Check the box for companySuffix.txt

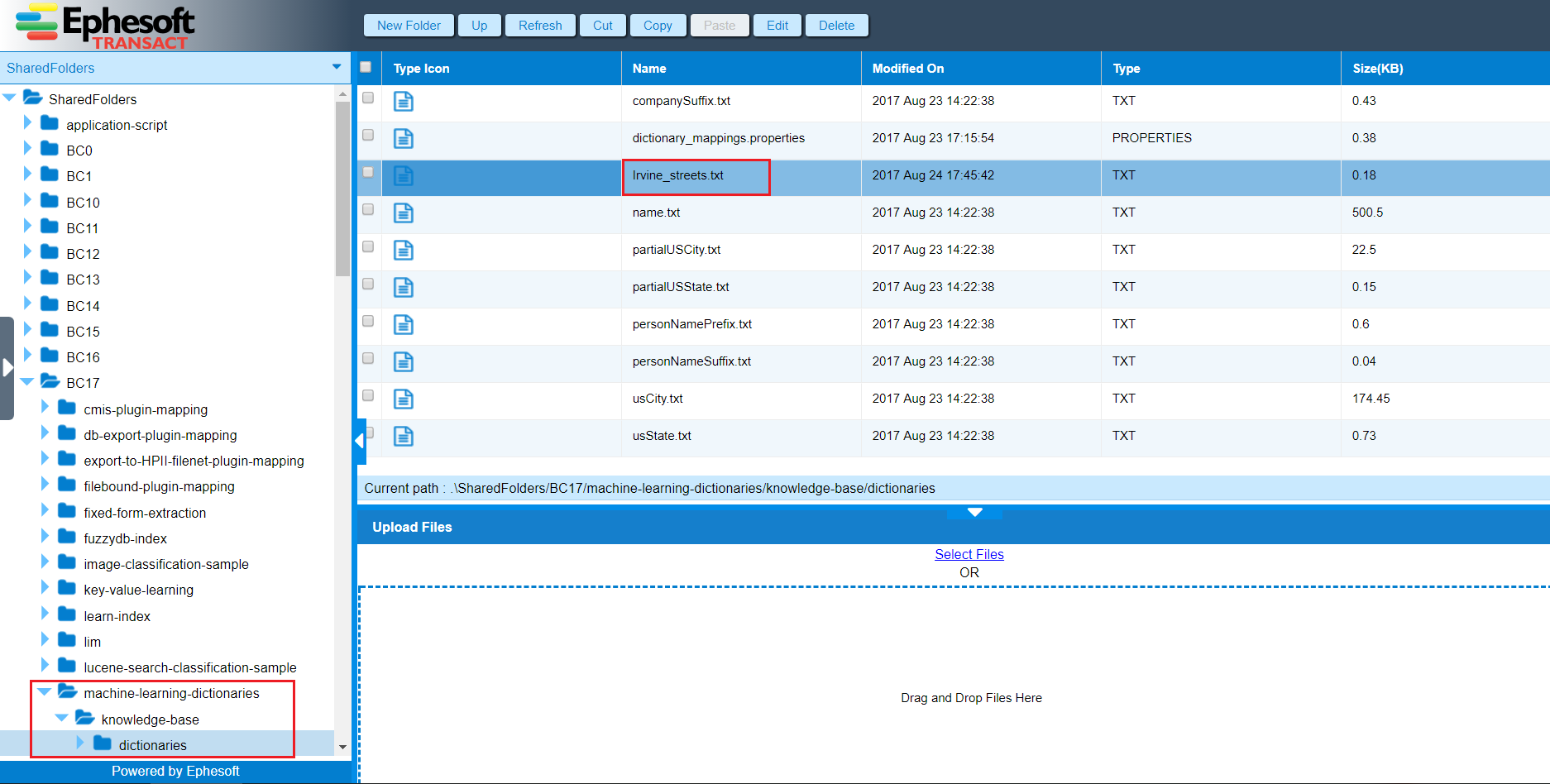point(368,98)
